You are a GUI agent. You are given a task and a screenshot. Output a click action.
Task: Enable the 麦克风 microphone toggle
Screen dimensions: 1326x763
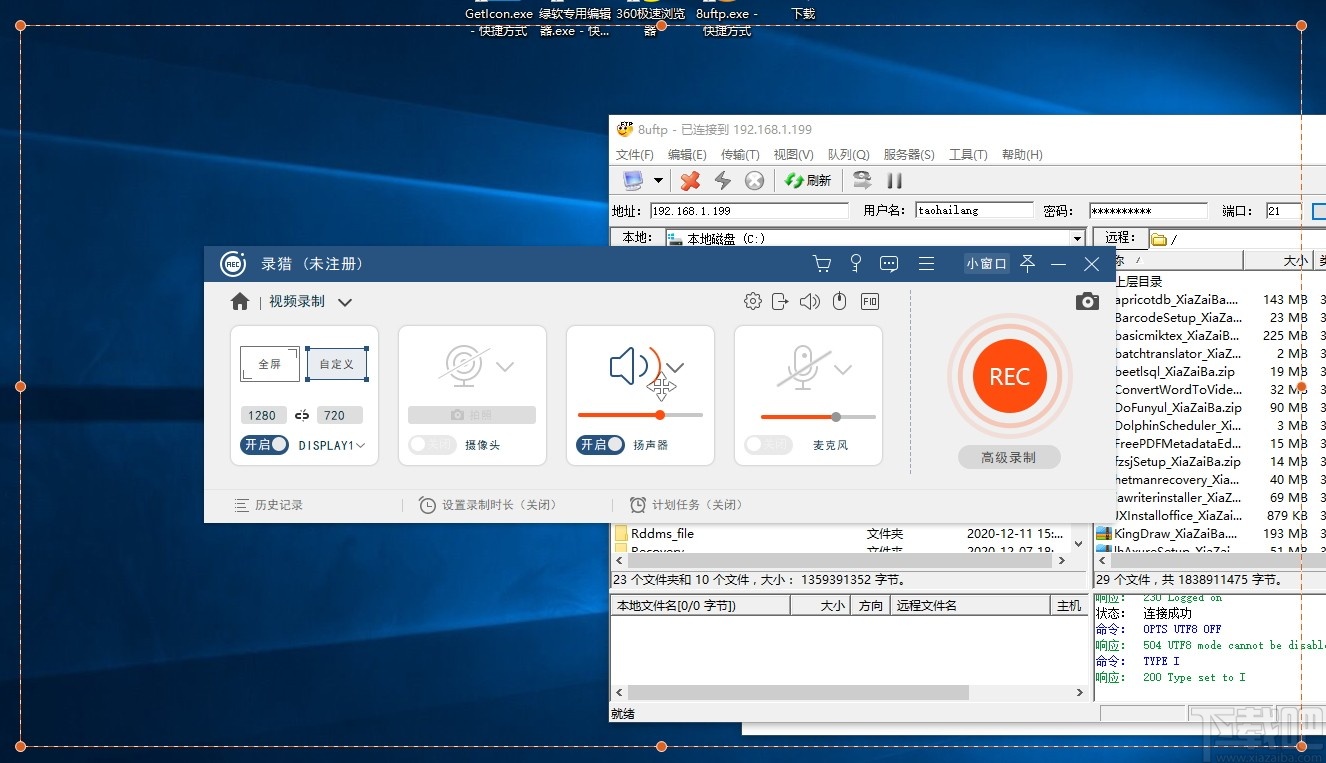coord(767,445)
